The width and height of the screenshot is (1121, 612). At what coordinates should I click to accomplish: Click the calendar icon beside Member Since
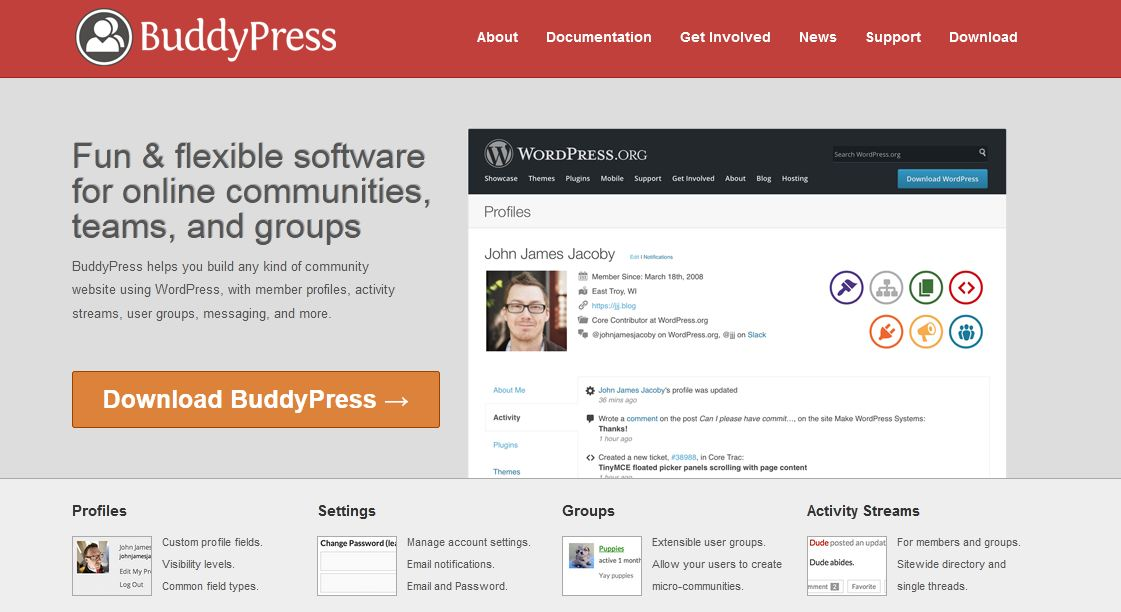[x=583, y=276]
